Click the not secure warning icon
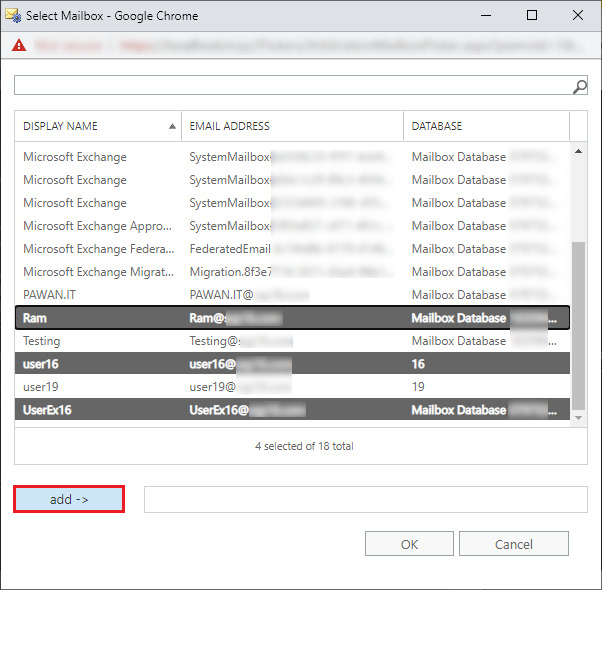The image size is (602, 661). coord(19,45)
